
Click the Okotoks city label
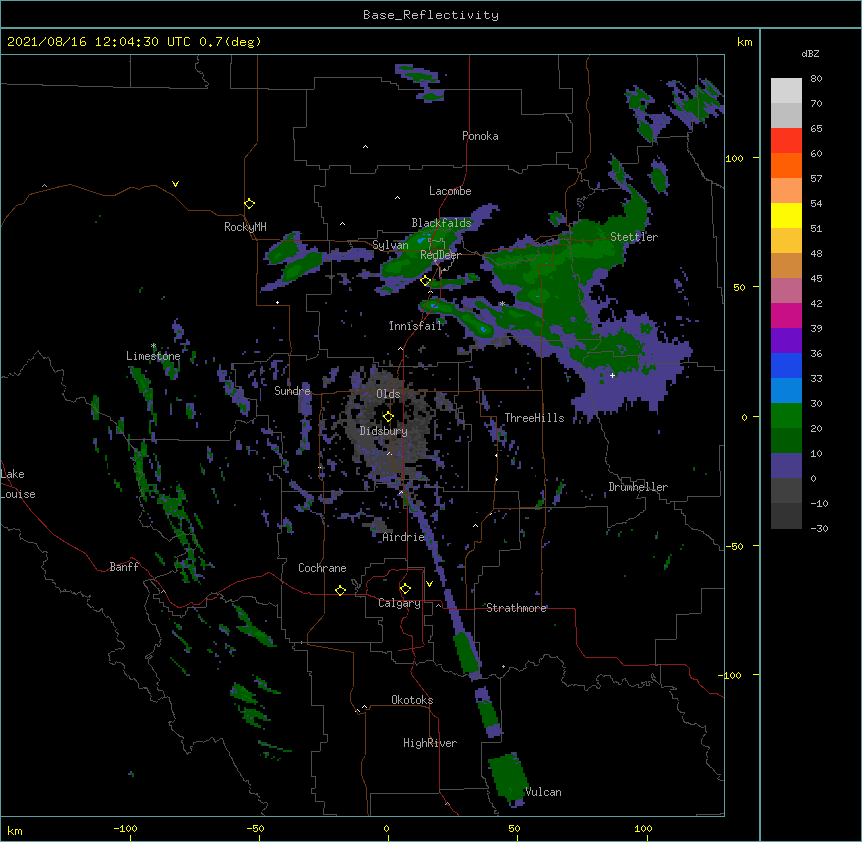tap(412, 700)
